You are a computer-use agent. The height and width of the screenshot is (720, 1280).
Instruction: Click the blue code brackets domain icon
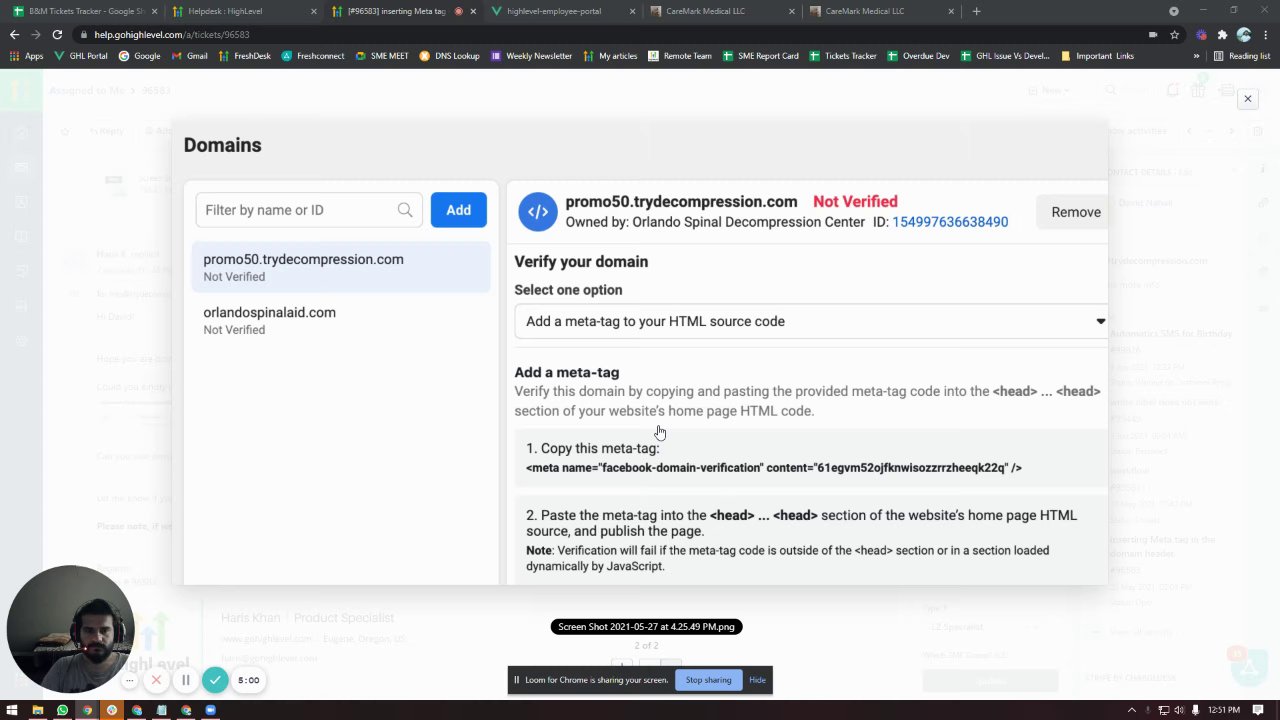538,212
